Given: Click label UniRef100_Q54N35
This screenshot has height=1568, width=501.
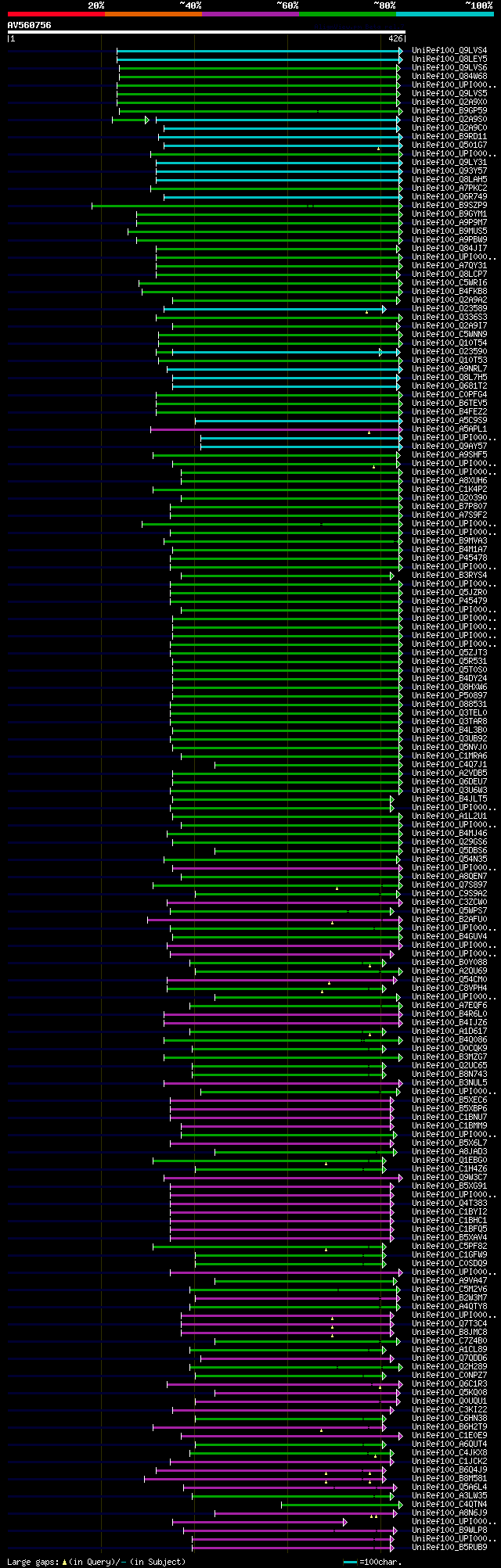Looking at the screenshot, I should (x=449, y=859).
